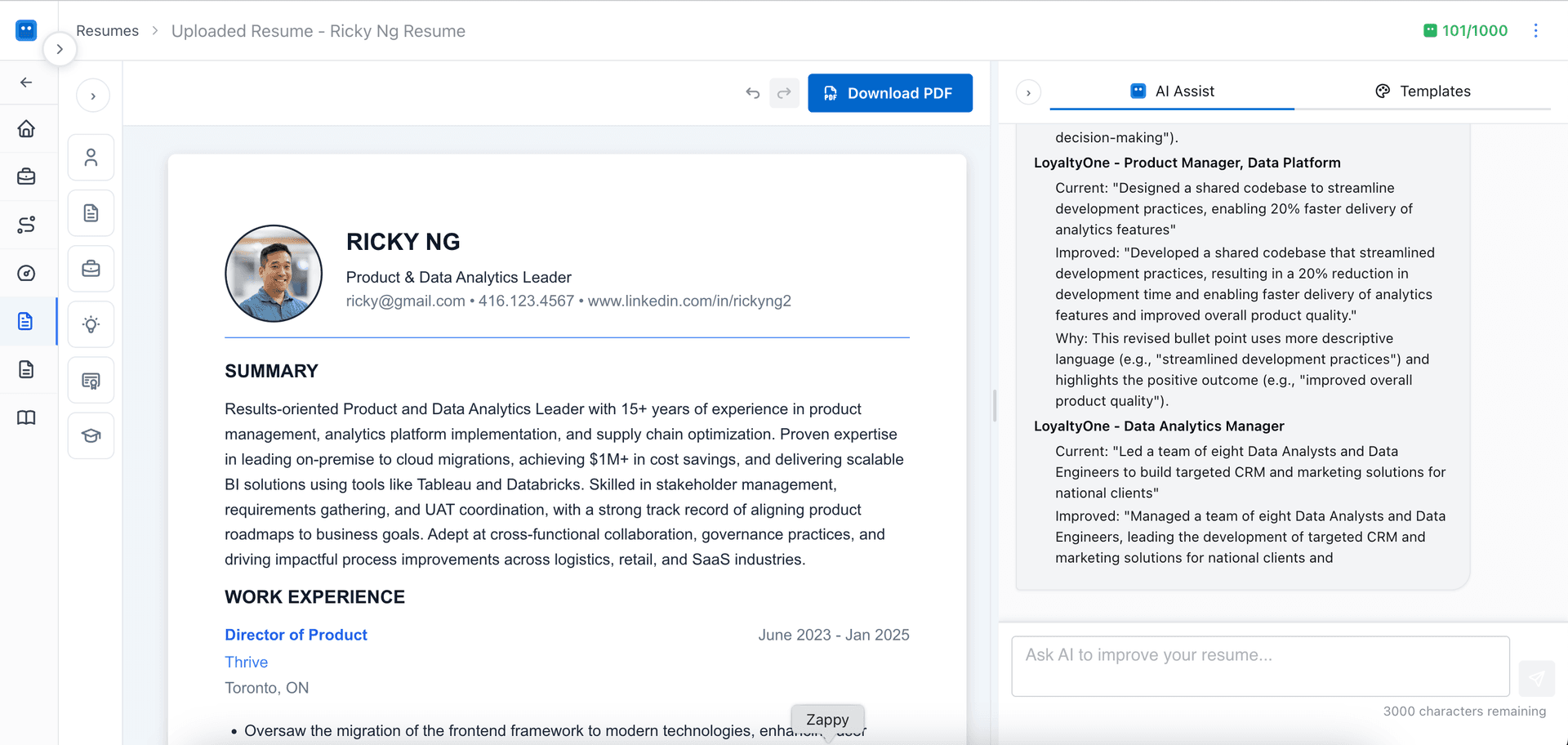The image size is (1568, 745).
Task: Collapse the AI Assist panel with its chevron
Action: (x=1028, y=92)
